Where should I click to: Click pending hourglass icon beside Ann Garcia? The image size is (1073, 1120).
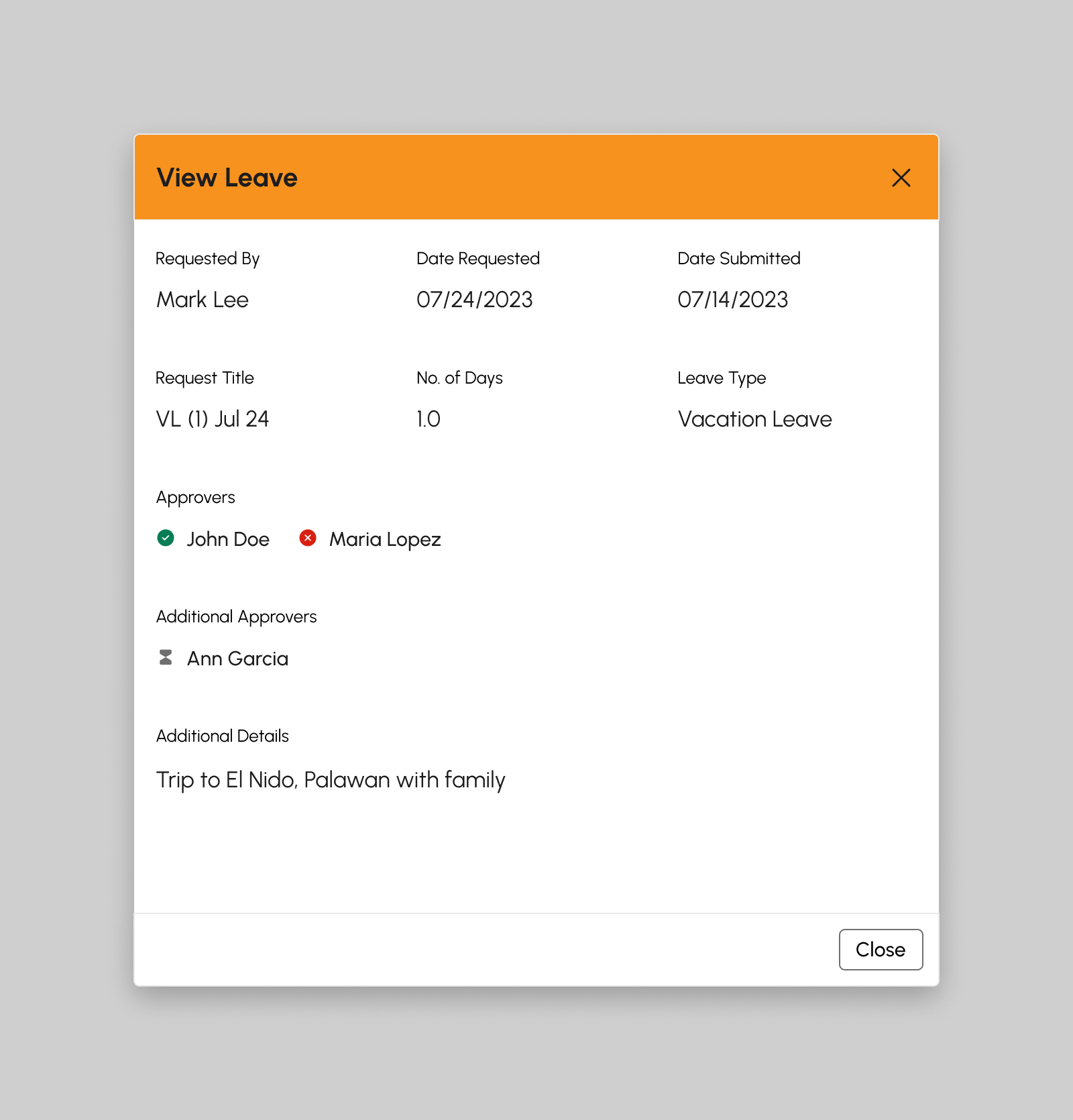(x=166, y=657)
